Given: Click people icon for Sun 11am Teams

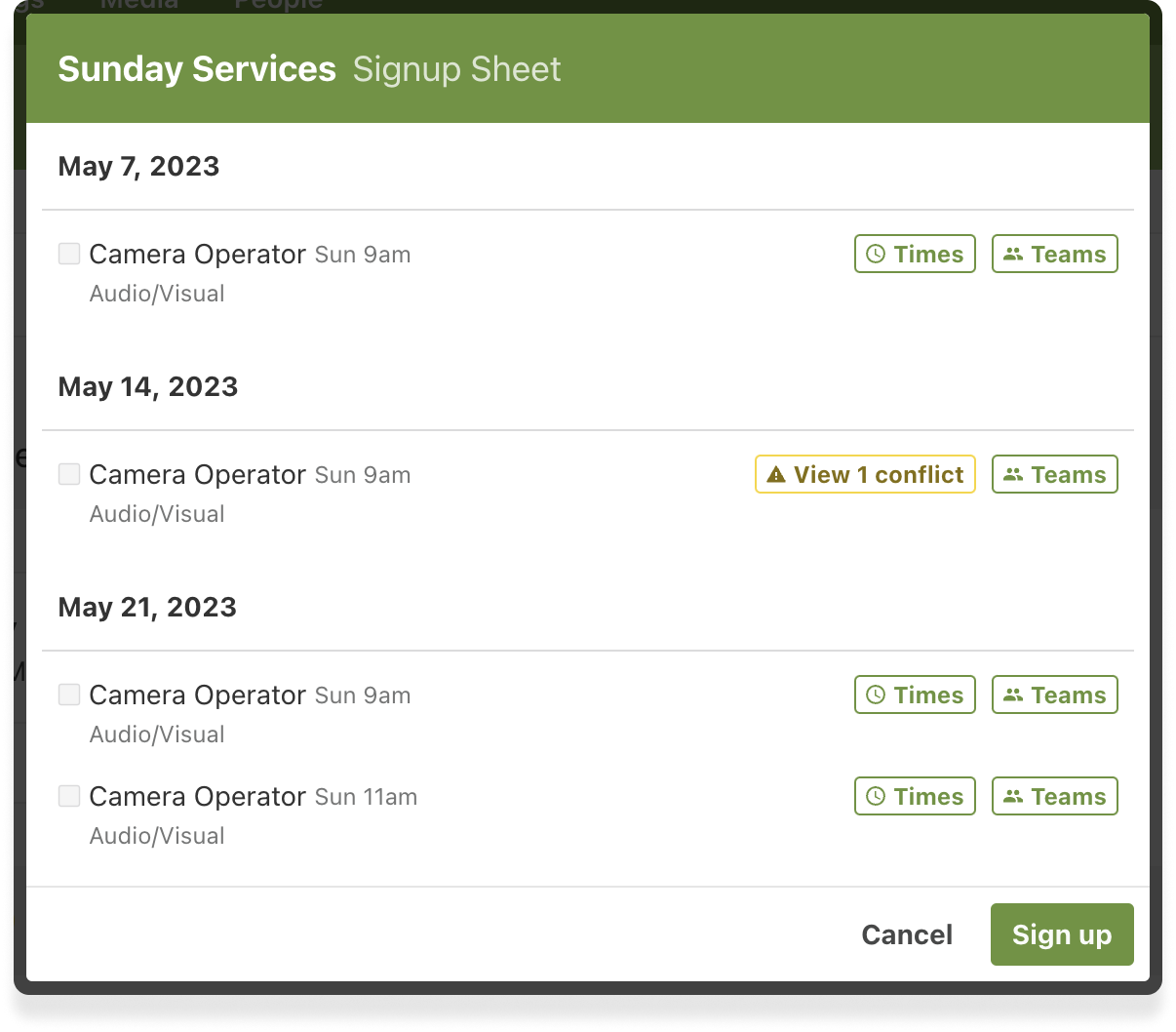Looking at the screenshot, I should click(x=1013, y=797).
